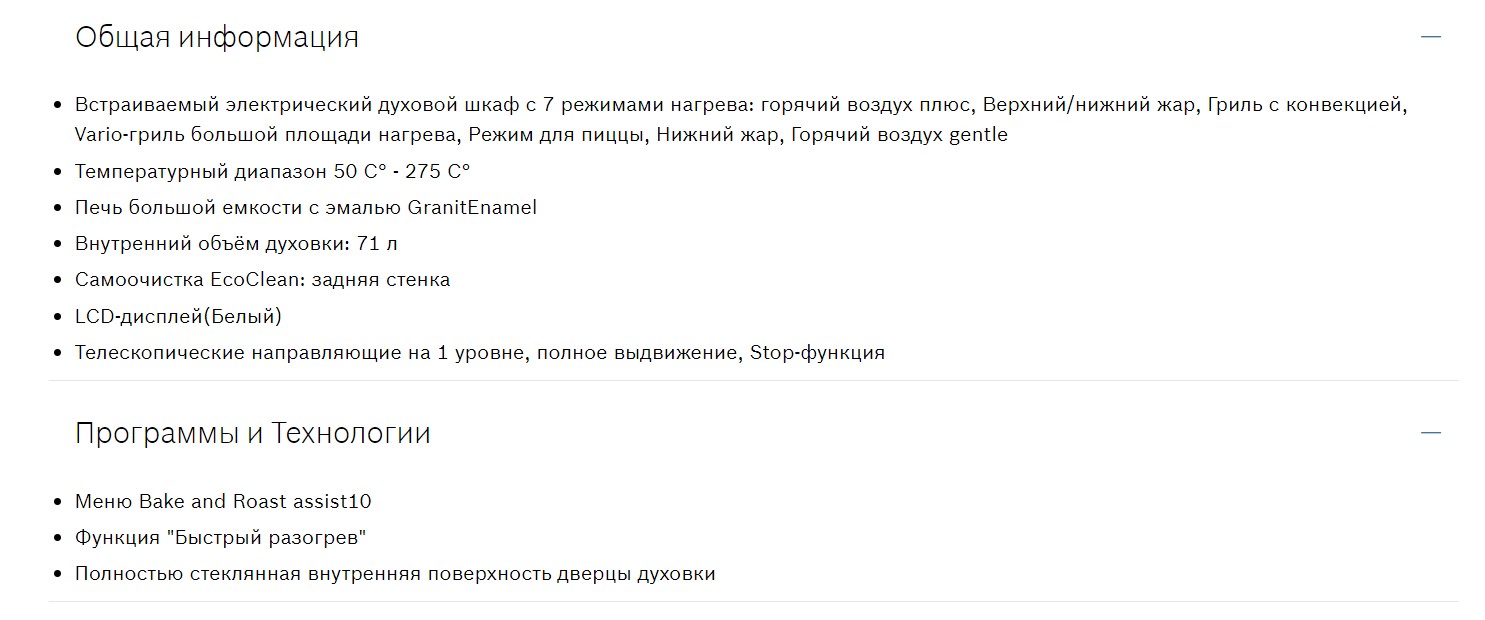Click the Полностью стеклянная внутренняя поверхность item
This screenshot has width=1485, height=620.
395,574
